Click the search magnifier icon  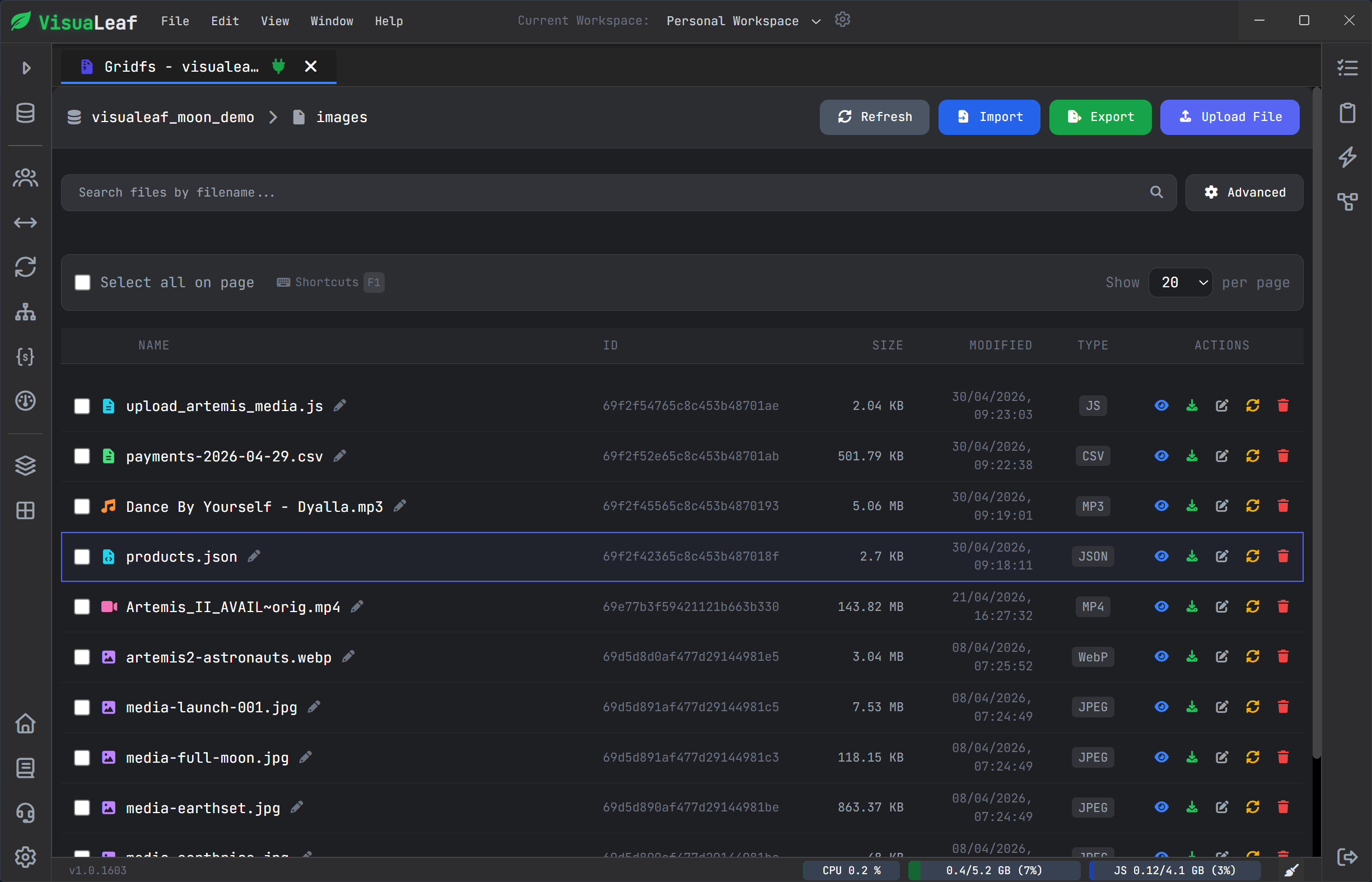pos(1157,193)
